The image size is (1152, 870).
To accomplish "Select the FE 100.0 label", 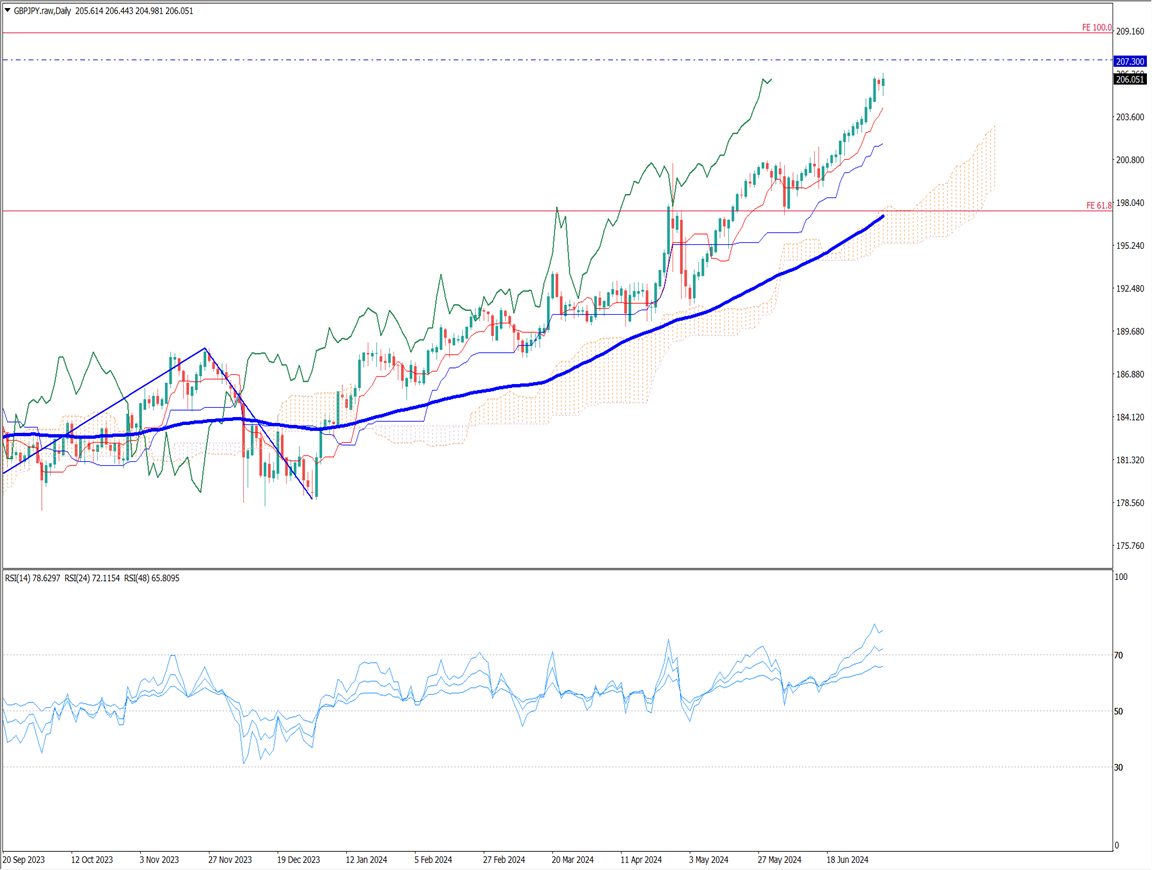I will point(1096,28).
